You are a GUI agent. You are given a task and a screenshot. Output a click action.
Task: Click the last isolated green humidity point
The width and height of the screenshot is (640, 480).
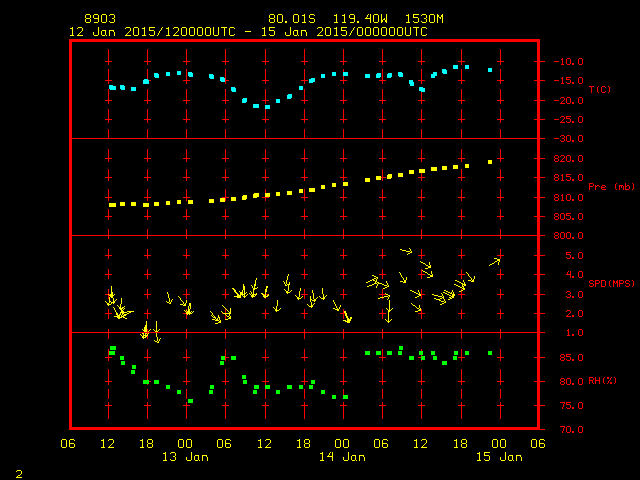click(x=490, y=353)
